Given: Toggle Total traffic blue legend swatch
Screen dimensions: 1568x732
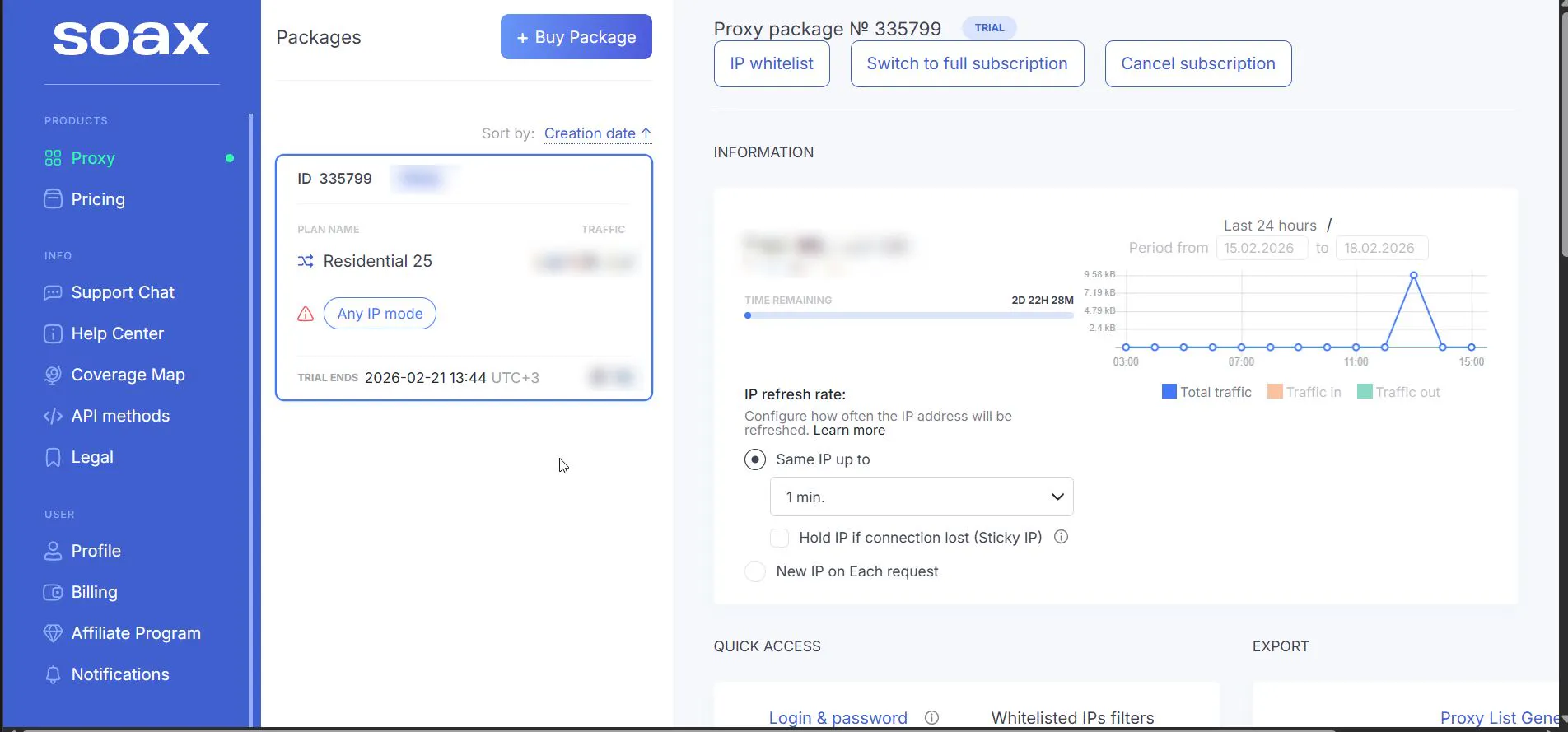Looking at the screenshot, I should (1169, 391).
